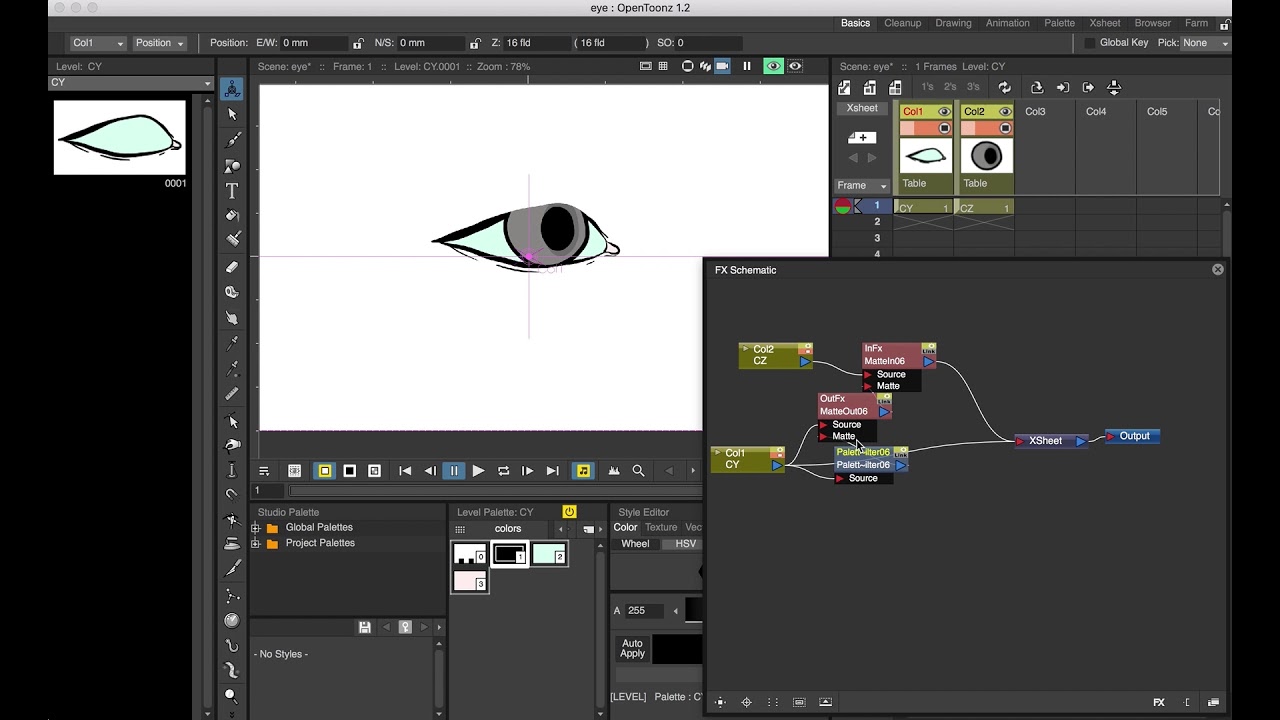Select the pale pink color swatch 3
This screenshot has height=720, width=1280.
coord(470,581)
